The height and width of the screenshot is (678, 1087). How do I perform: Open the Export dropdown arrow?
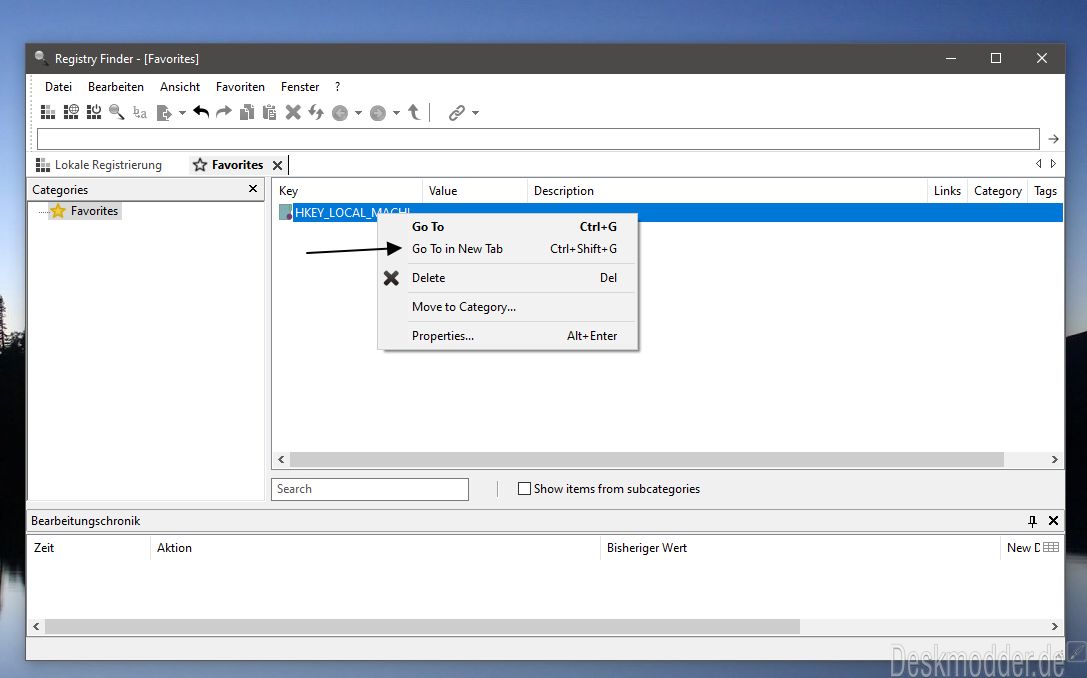(x=182, y=112)
